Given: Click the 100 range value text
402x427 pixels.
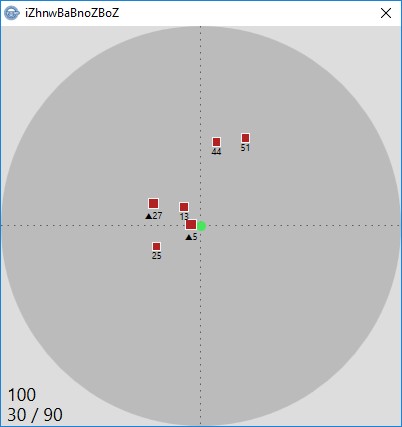Looking at the screenshot, I should click(22, 395).
